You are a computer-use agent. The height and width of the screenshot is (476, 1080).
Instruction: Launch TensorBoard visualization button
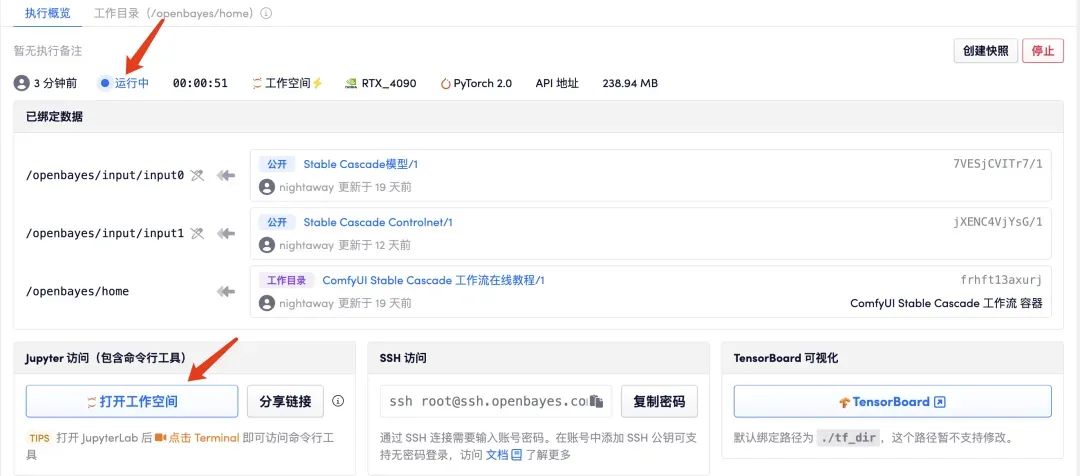[x=892, y=401]
